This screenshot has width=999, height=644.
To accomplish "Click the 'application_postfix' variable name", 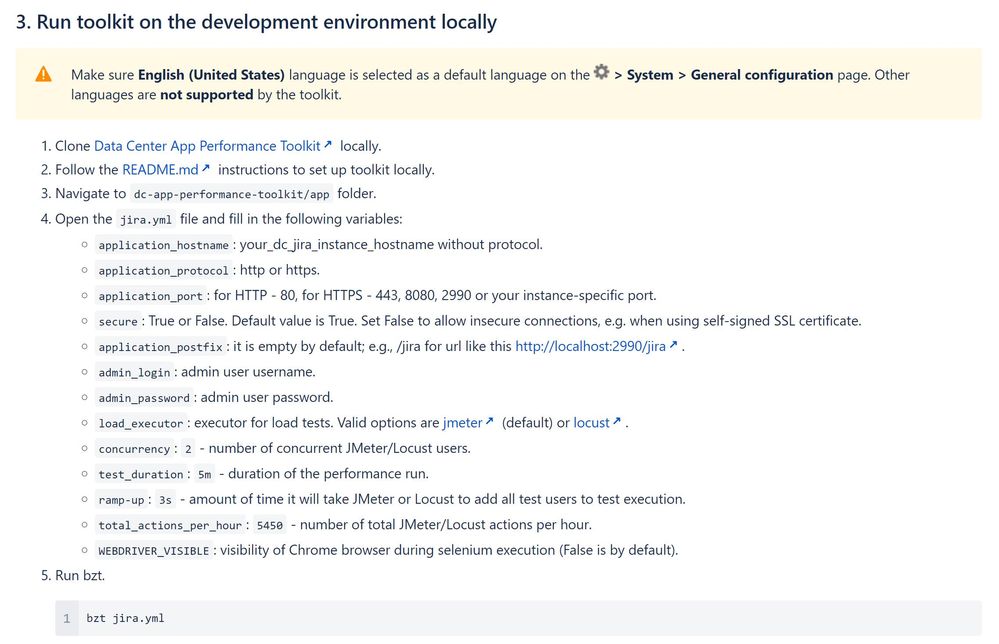I will click(x=160, y=347).
